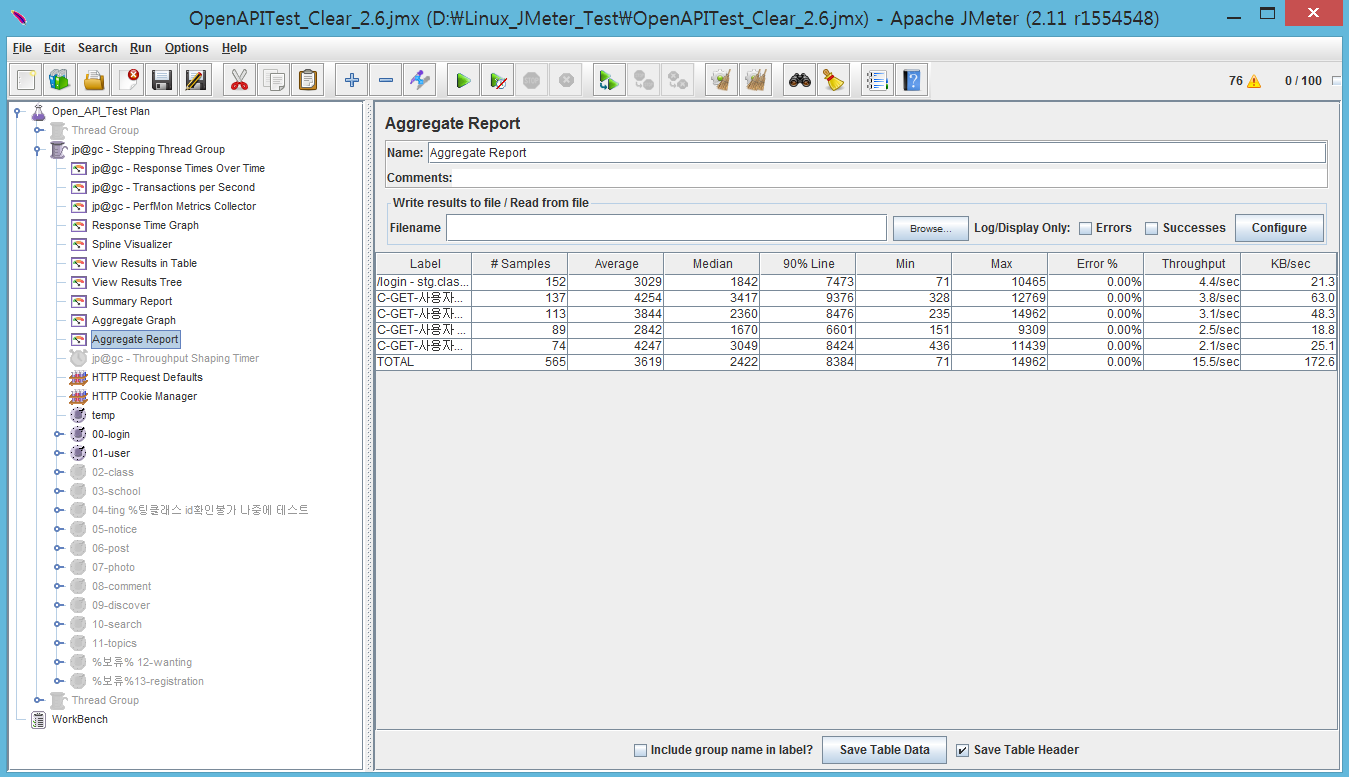
Task: Click the Remote Start All icon
Action: pyautogui.click(x=609, y=81)
